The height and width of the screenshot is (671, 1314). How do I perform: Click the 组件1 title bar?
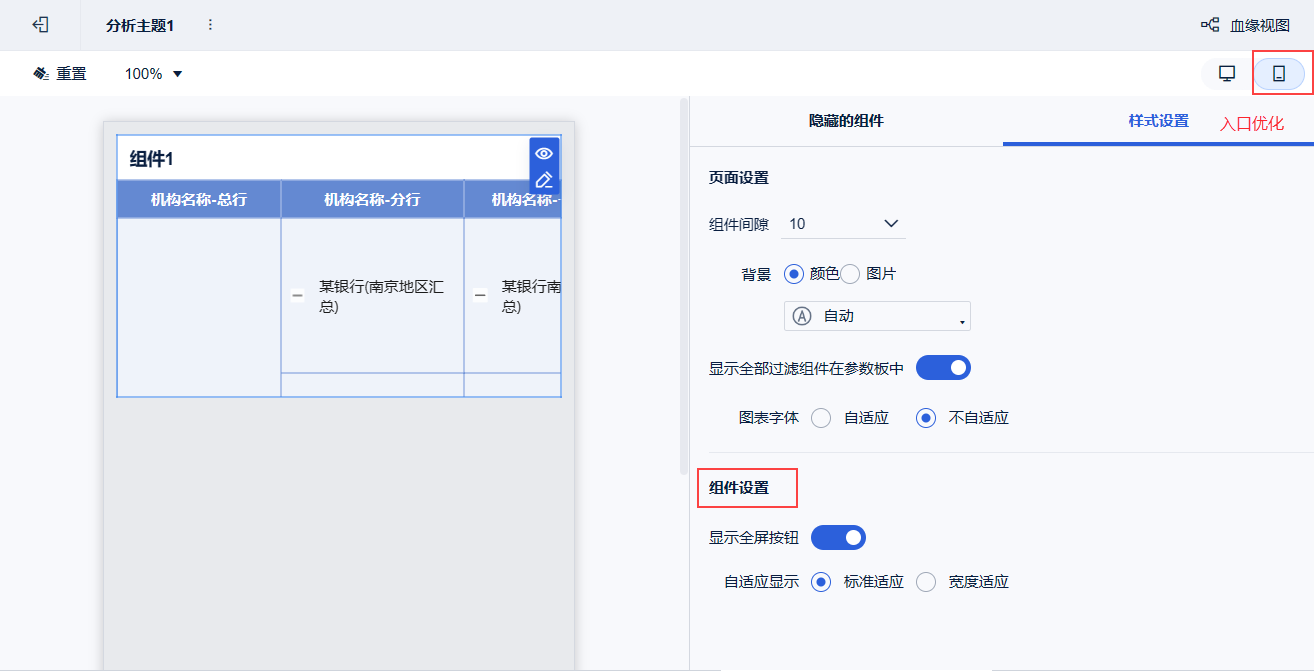(x=320, y=159)
